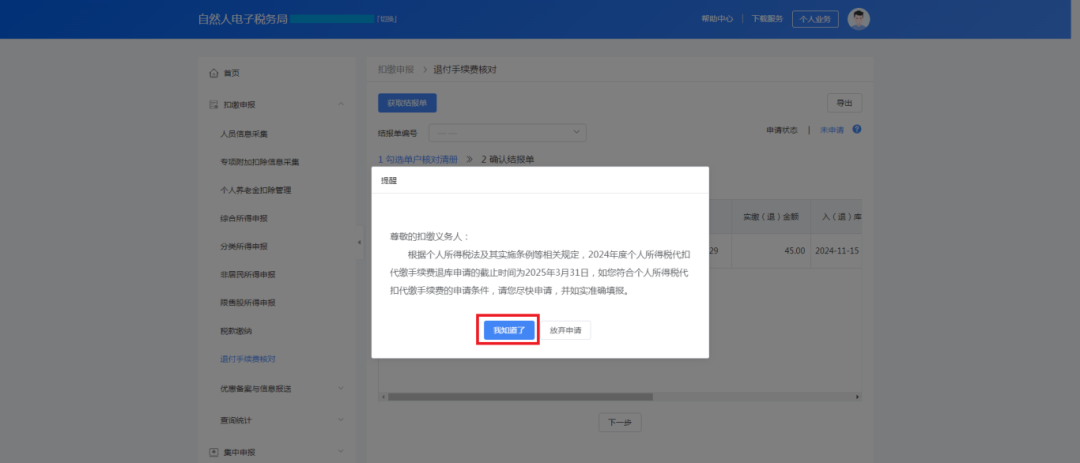1080x463 pixels.
Task: Click the 获取结报单 button
Action: pos(407,102)
